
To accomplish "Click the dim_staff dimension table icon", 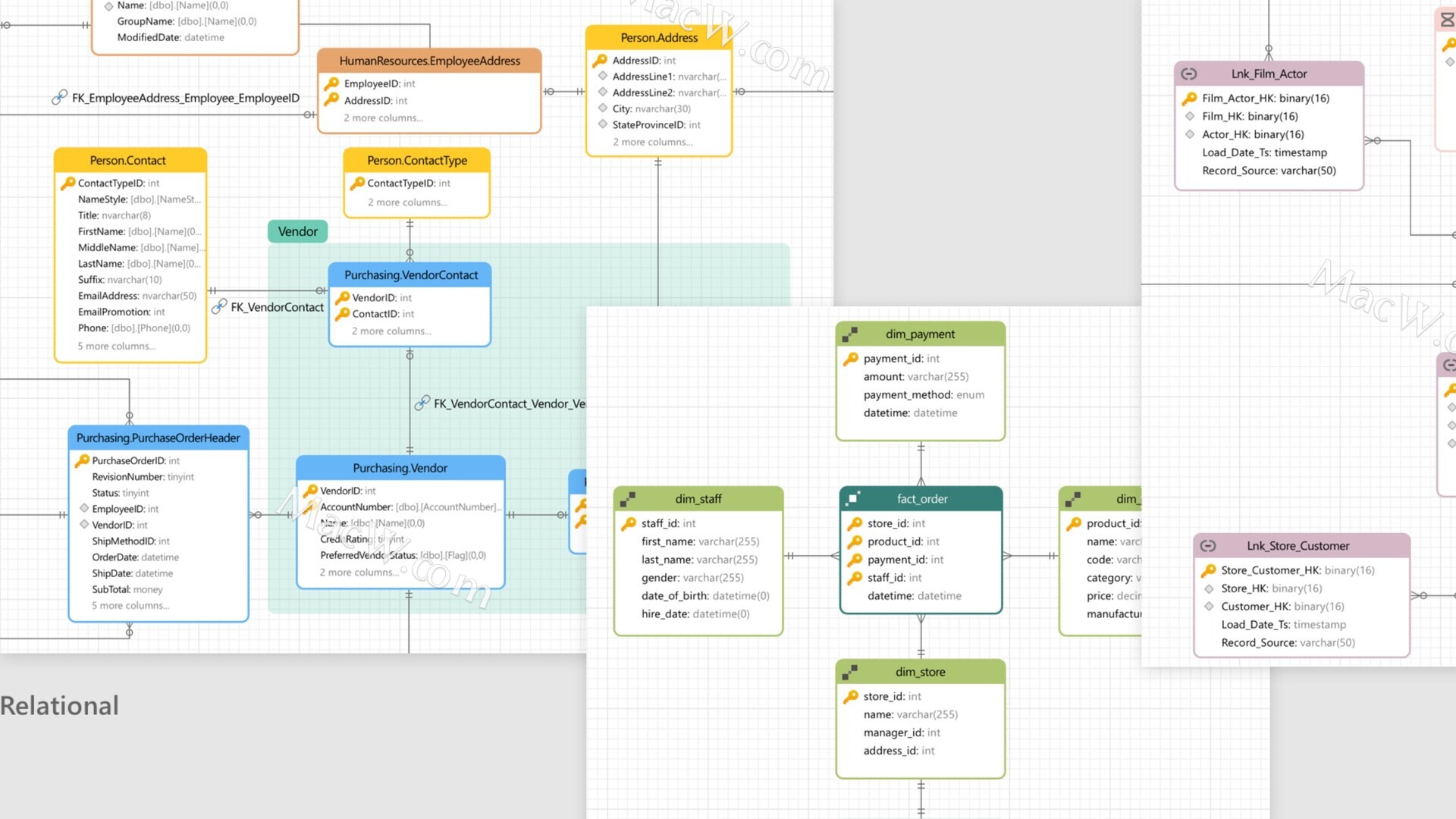I will [628, 499].
